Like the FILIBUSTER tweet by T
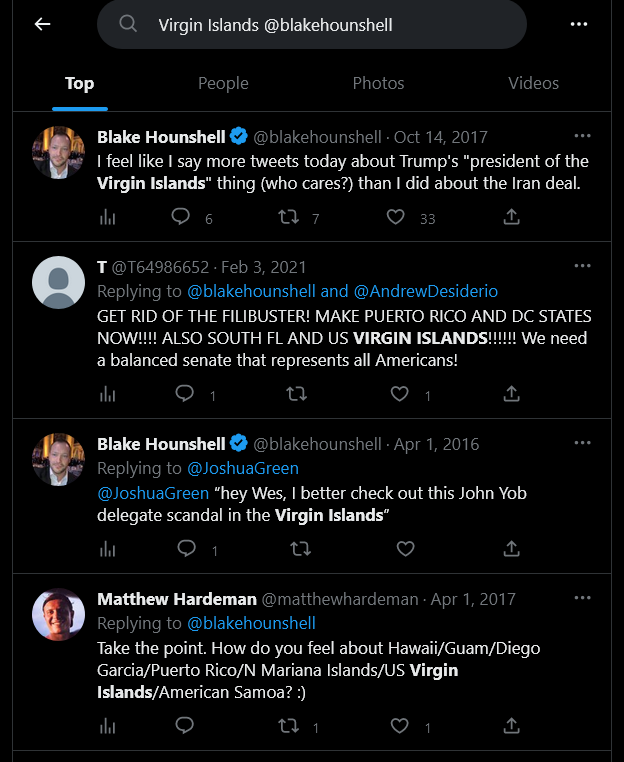624x762 pixels. coord(399,394)
